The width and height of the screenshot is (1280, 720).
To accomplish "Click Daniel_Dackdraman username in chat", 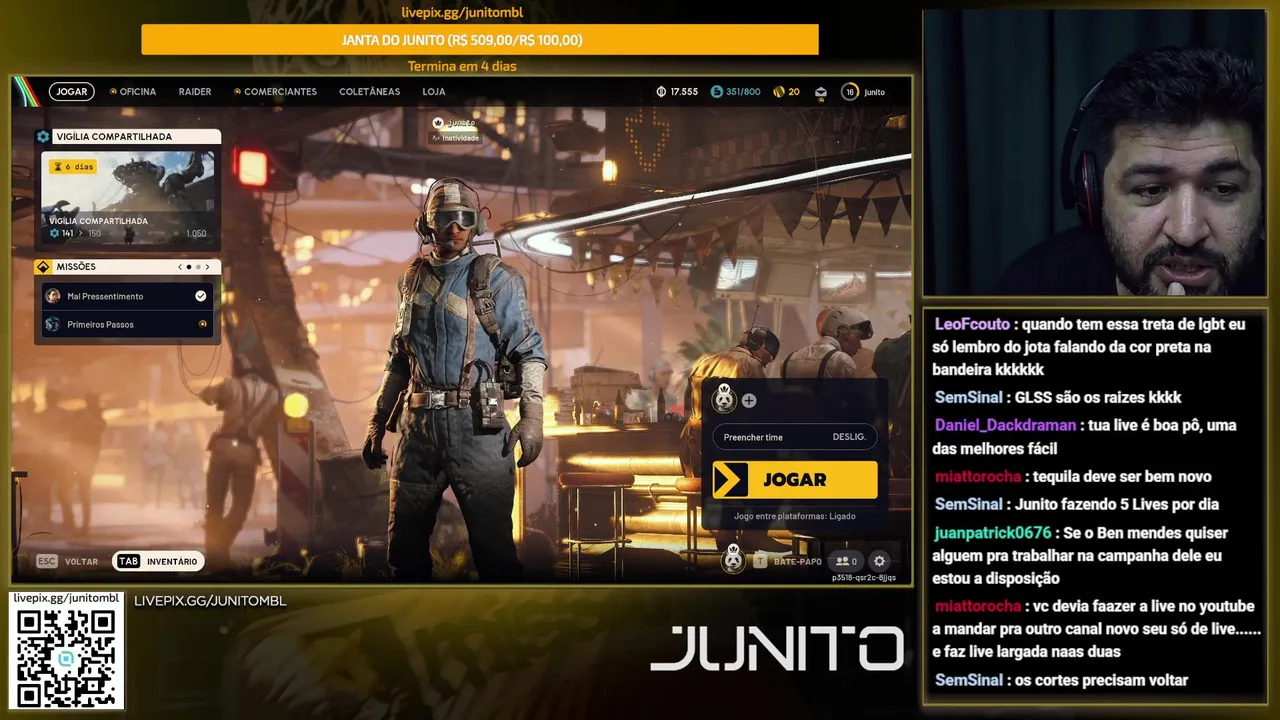I will [x=1005, y=425].
